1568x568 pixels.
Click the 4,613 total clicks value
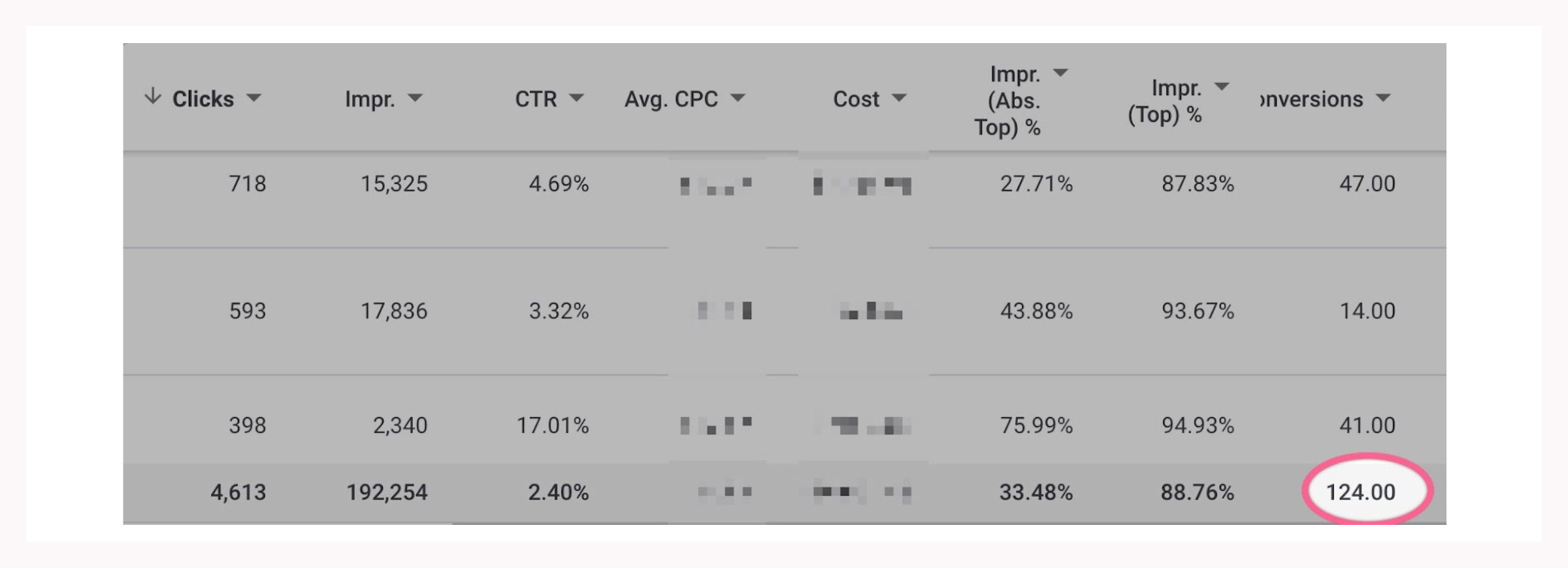[238, 492]
